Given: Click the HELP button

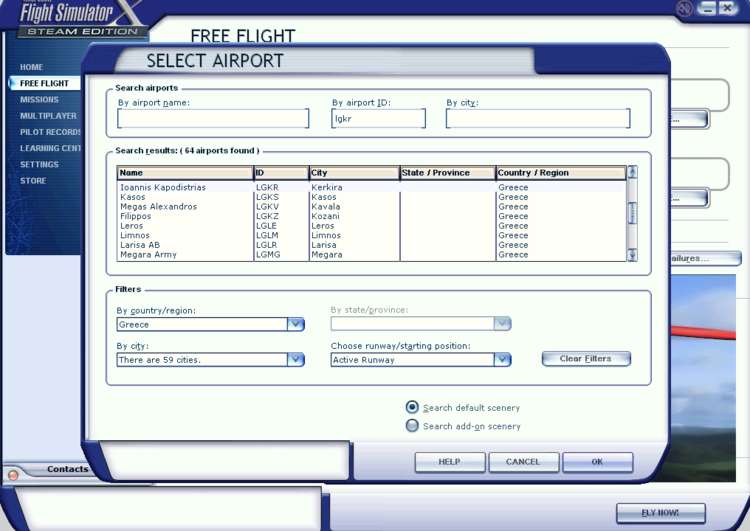Looking at the screenshot, I should pos(450,462).
